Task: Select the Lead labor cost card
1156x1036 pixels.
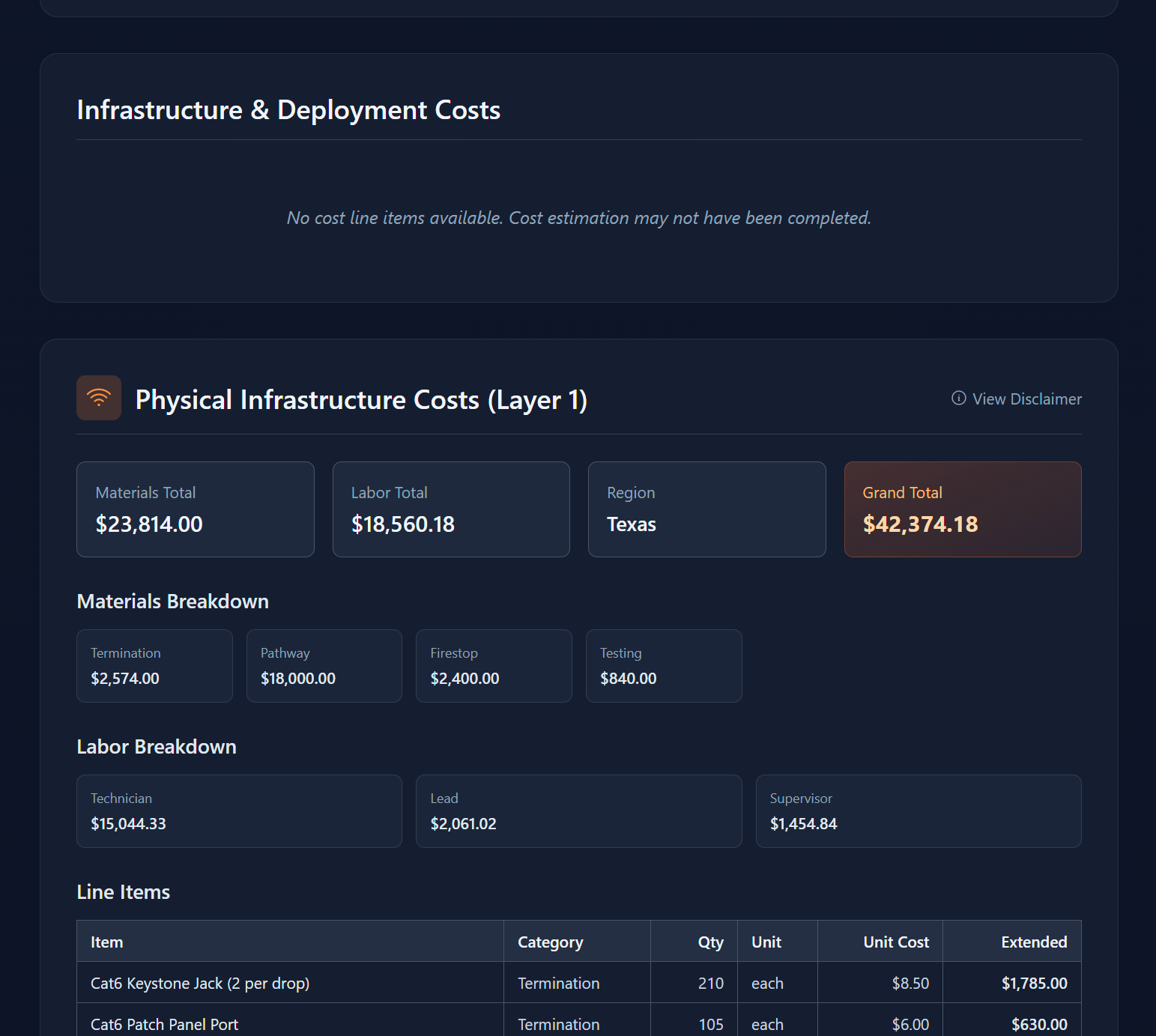Action: (x=578, y=811)
